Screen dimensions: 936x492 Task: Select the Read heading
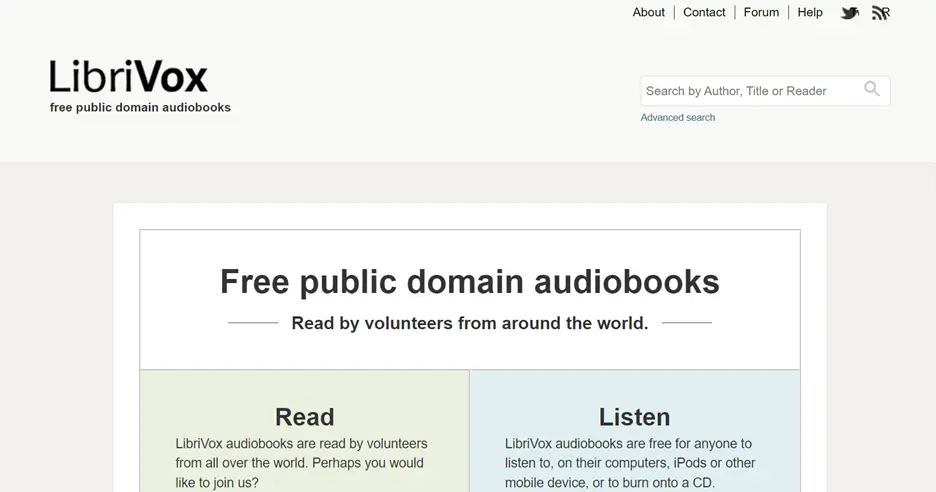click(x=304, y=417)
